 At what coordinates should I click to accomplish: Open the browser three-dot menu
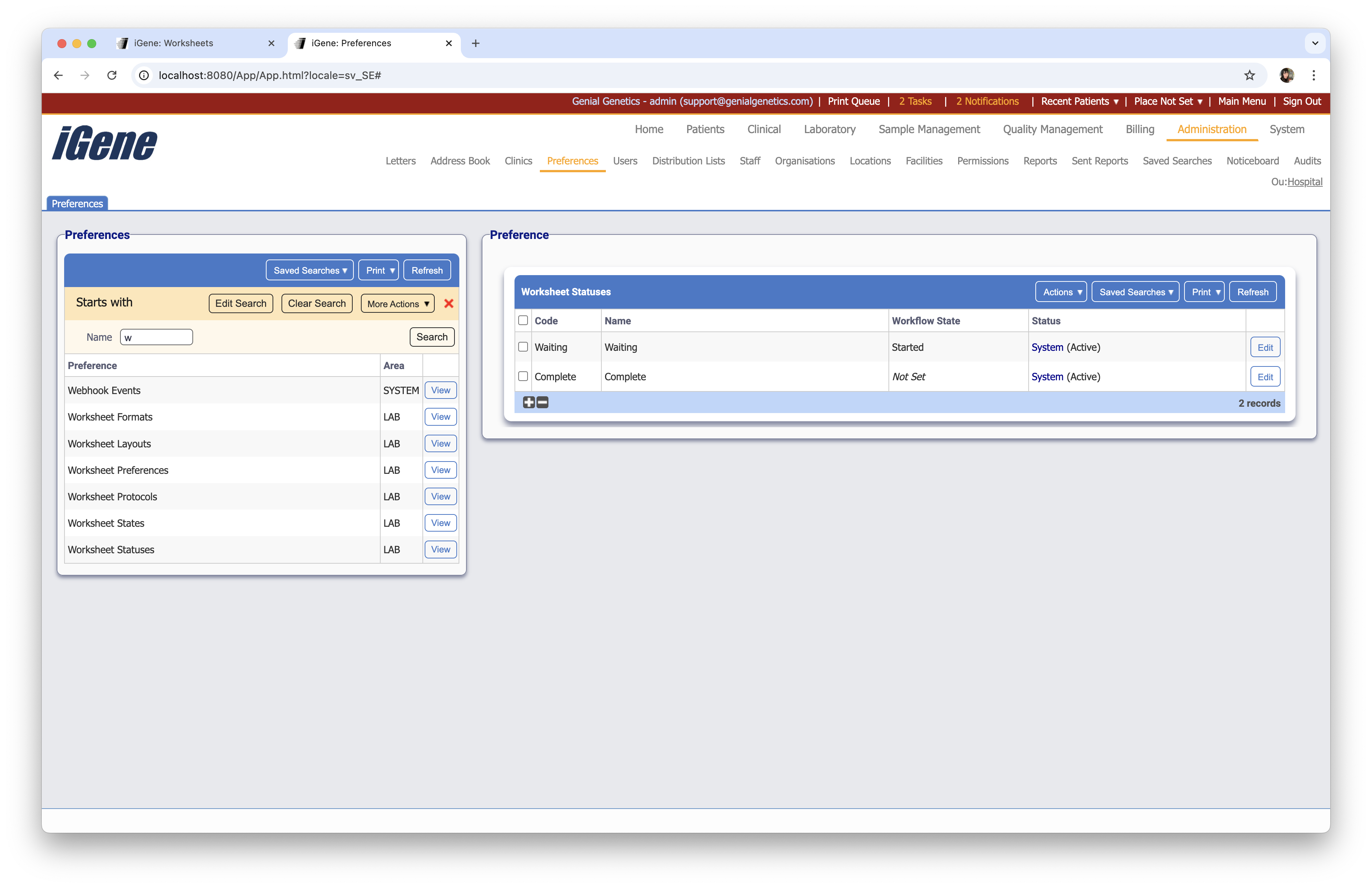(x=1313, y=75)
